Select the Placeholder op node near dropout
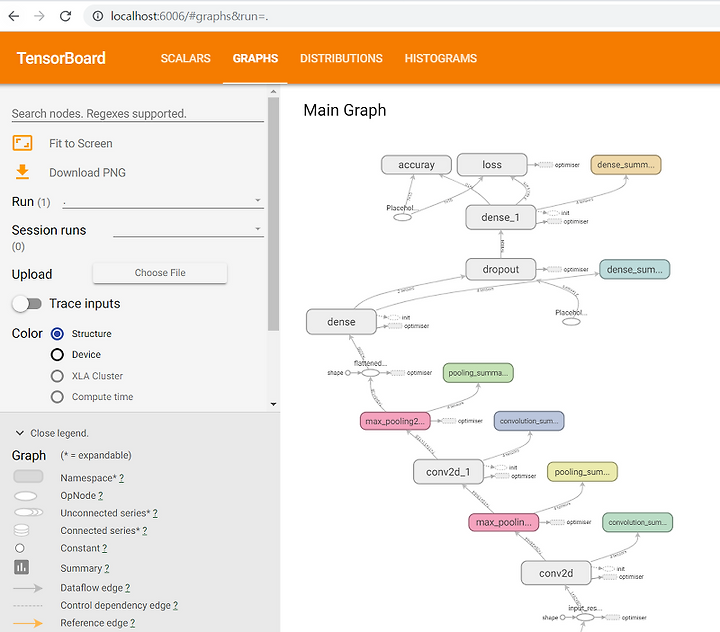Screen dimensions: 720x632 [571, 322]
